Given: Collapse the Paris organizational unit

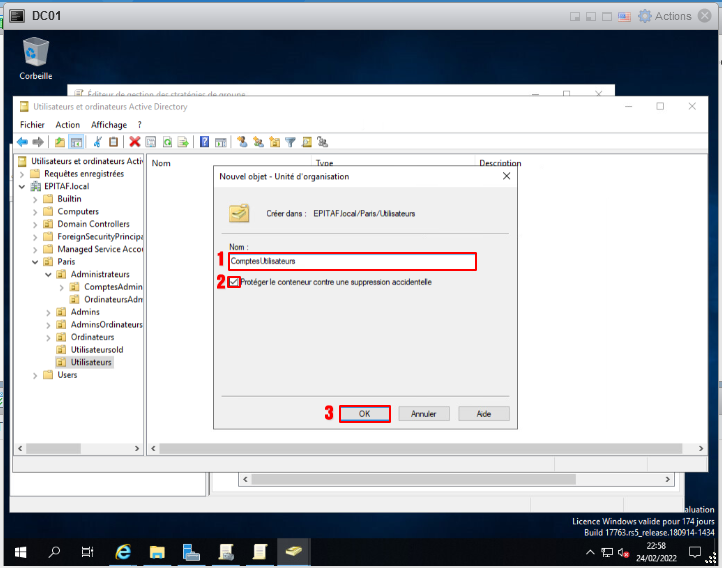Looking at the screenshot, I should pos(35,262).
